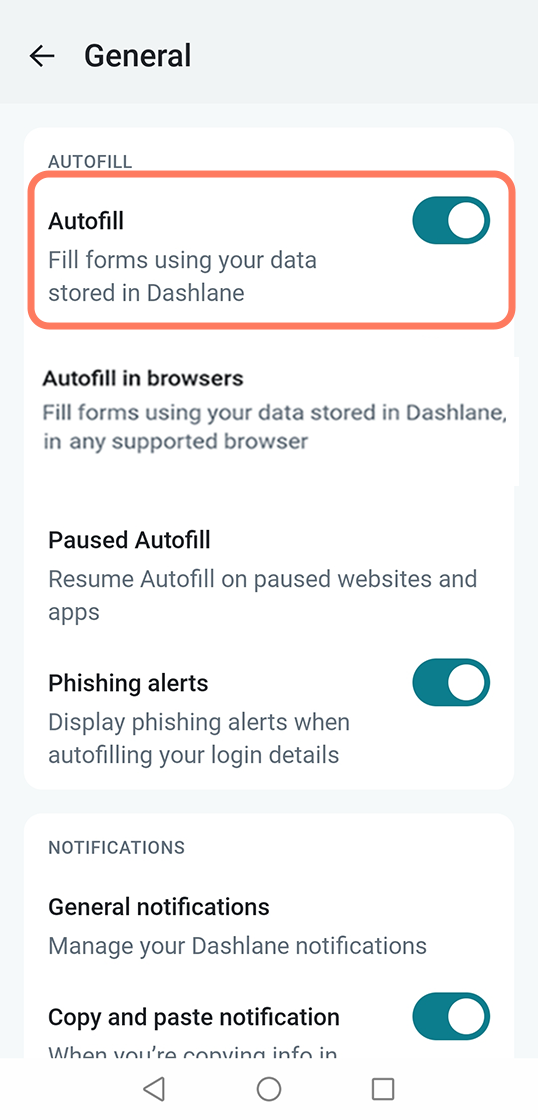Viewport: 538px width, 1120px height.
Task: Select the Phishing alerts label text
Action: [128, 683]
